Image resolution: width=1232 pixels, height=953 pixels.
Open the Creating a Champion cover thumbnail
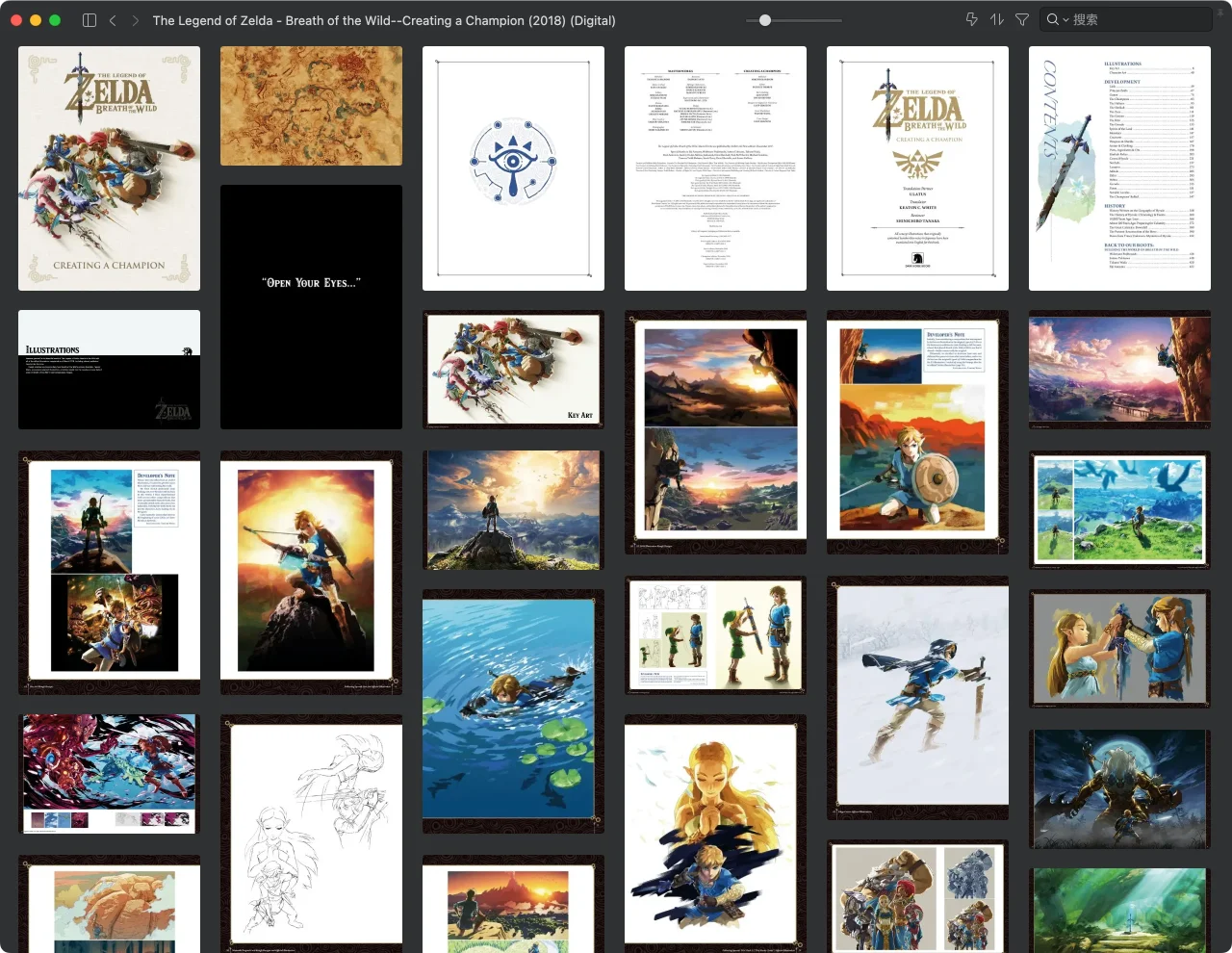point(110,168)
